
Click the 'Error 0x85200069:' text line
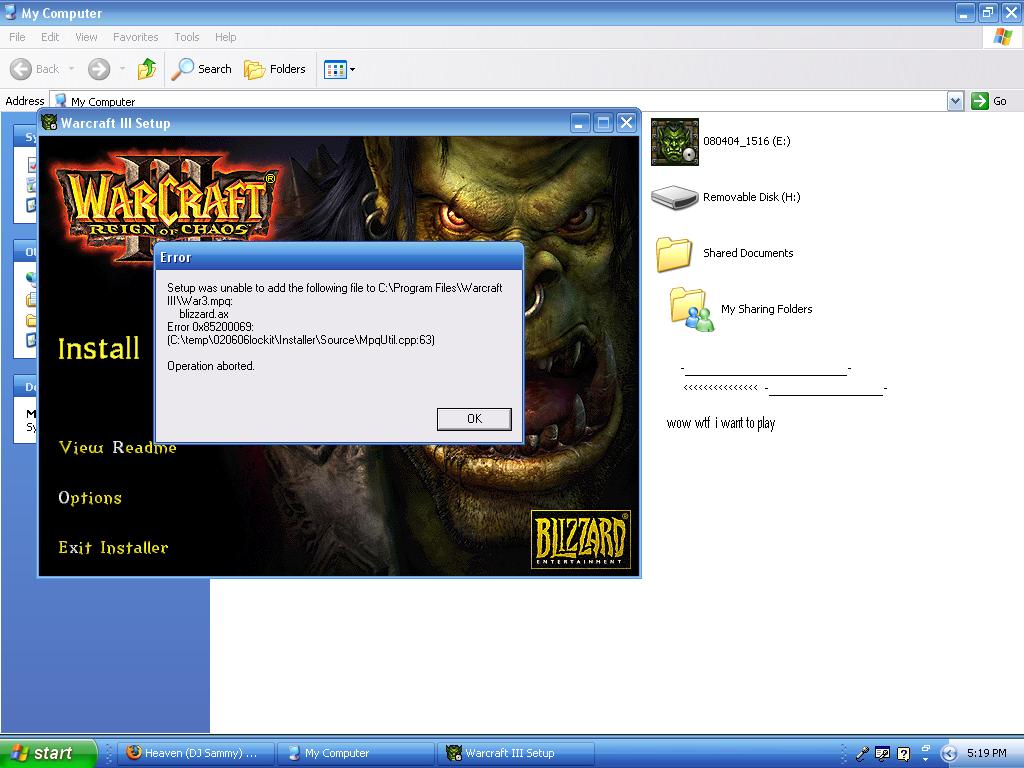click(x=210, y=327)
